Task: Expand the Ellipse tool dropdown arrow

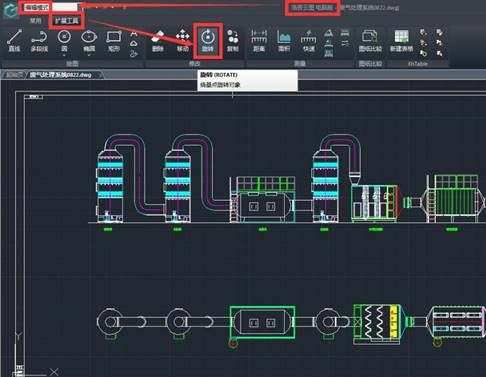Action: pos(89,55)
